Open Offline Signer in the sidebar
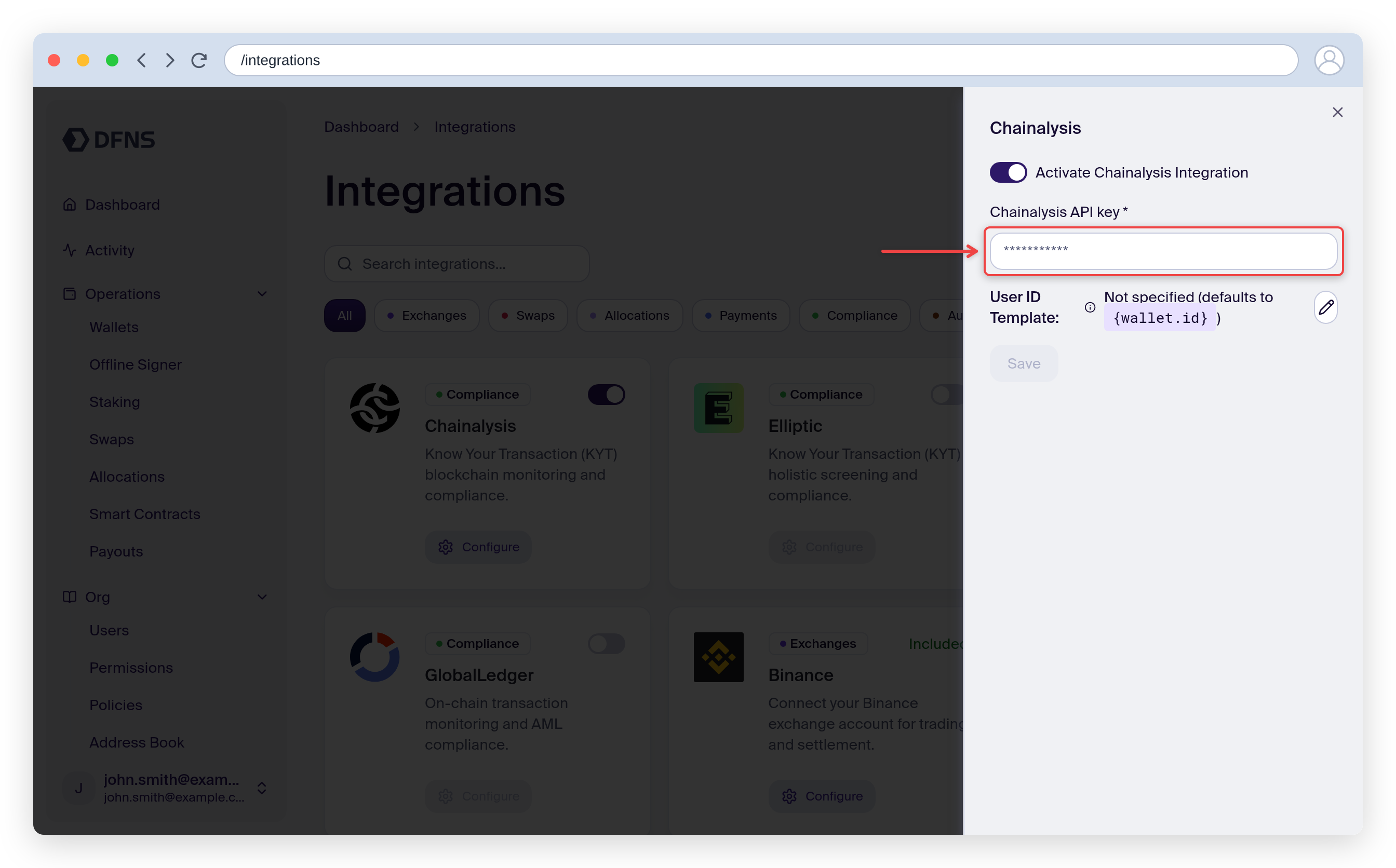This screenshot has height=868, width=1396. [135, 364]
